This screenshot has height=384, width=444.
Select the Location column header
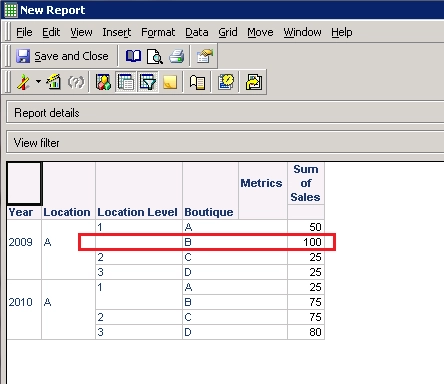coord(67,212)
